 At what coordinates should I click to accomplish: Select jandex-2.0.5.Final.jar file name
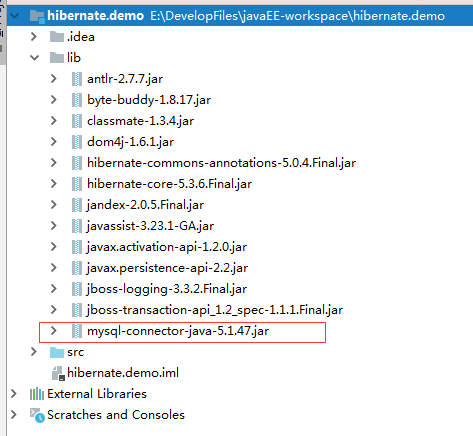tap(145, 205)
